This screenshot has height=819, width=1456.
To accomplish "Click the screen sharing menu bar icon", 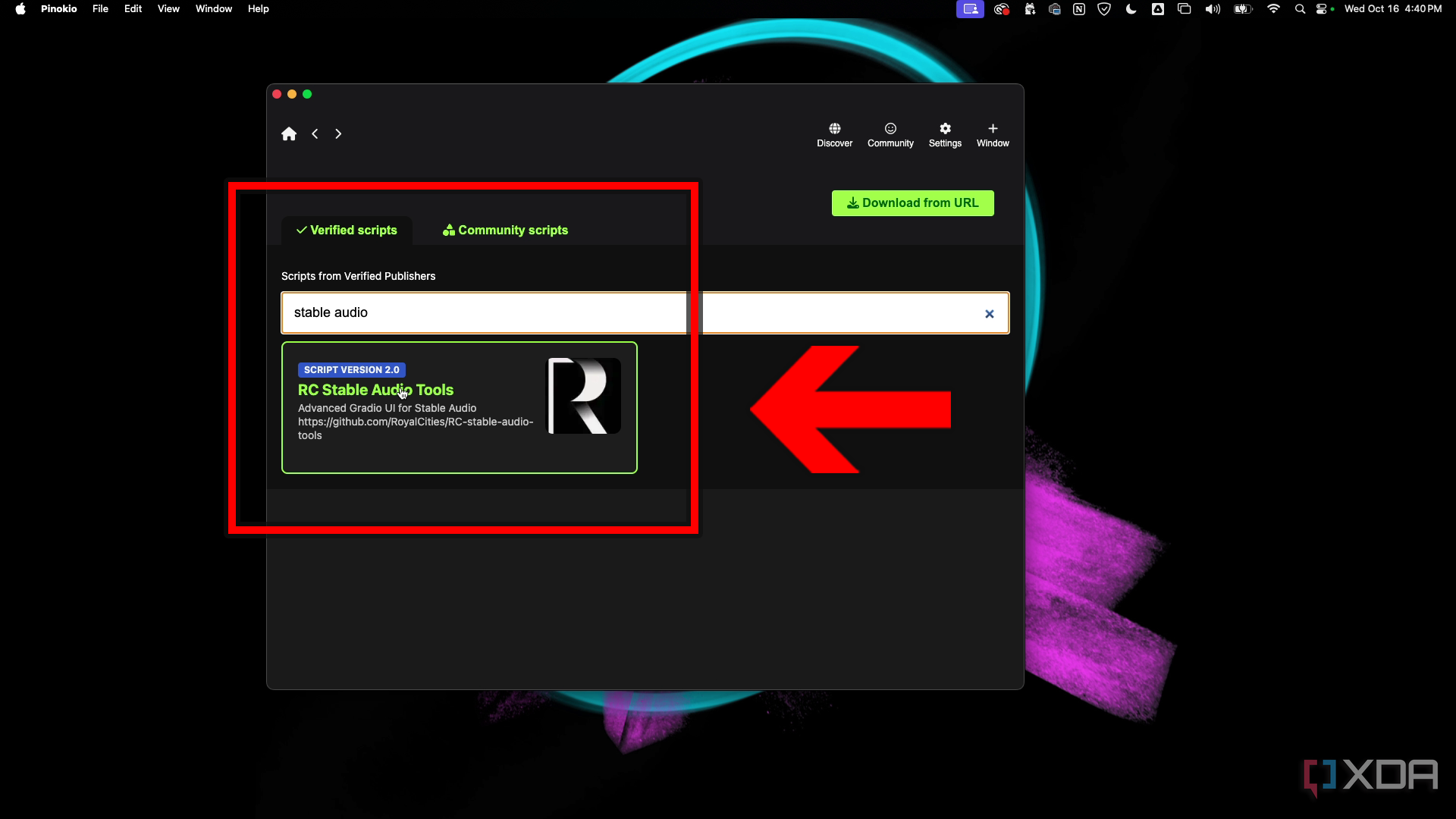I will (x=970, y=9).
